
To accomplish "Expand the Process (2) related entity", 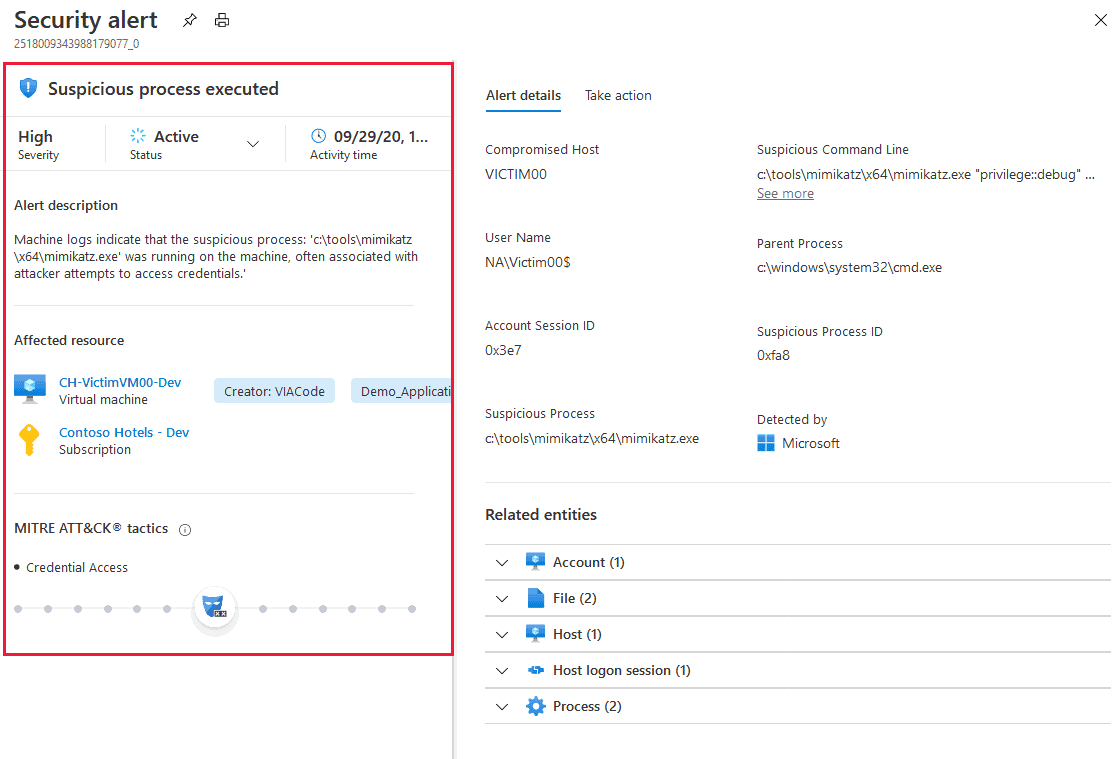I will 502,707.
